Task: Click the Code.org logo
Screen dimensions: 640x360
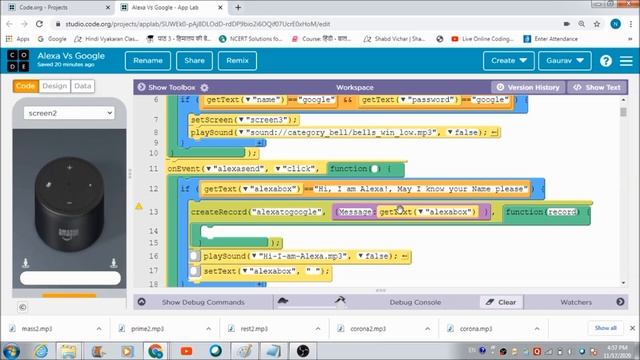Action: pos(18,60)
